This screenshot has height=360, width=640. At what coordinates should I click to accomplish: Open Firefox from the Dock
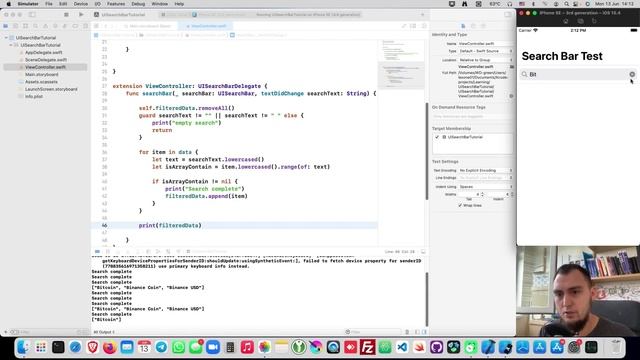coord(109,347)
